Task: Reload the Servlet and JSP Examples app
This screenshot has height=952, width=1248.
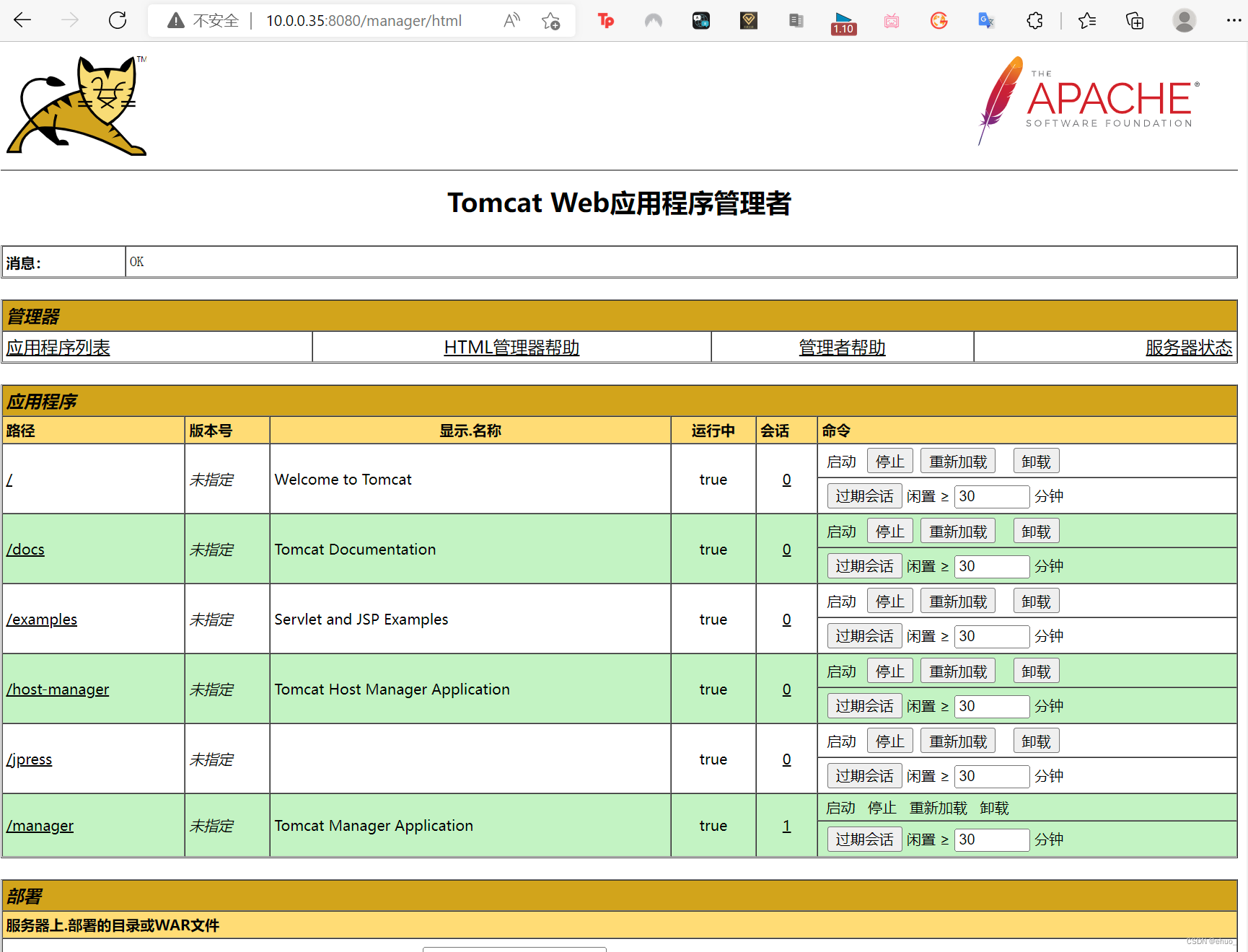Action: point(957,601)
